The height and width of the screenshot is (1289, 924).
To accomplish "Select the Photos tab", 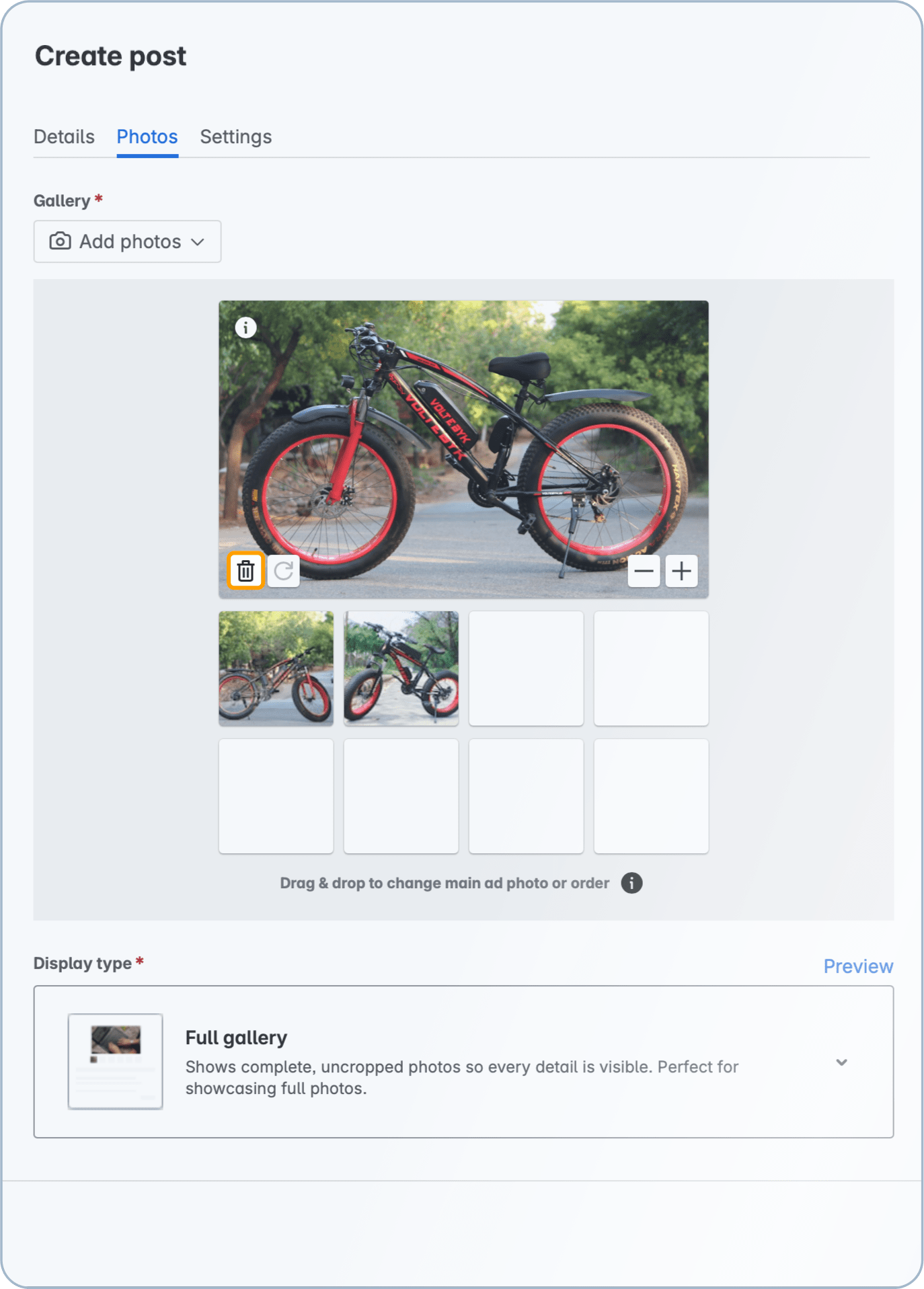I will (147, 136).
